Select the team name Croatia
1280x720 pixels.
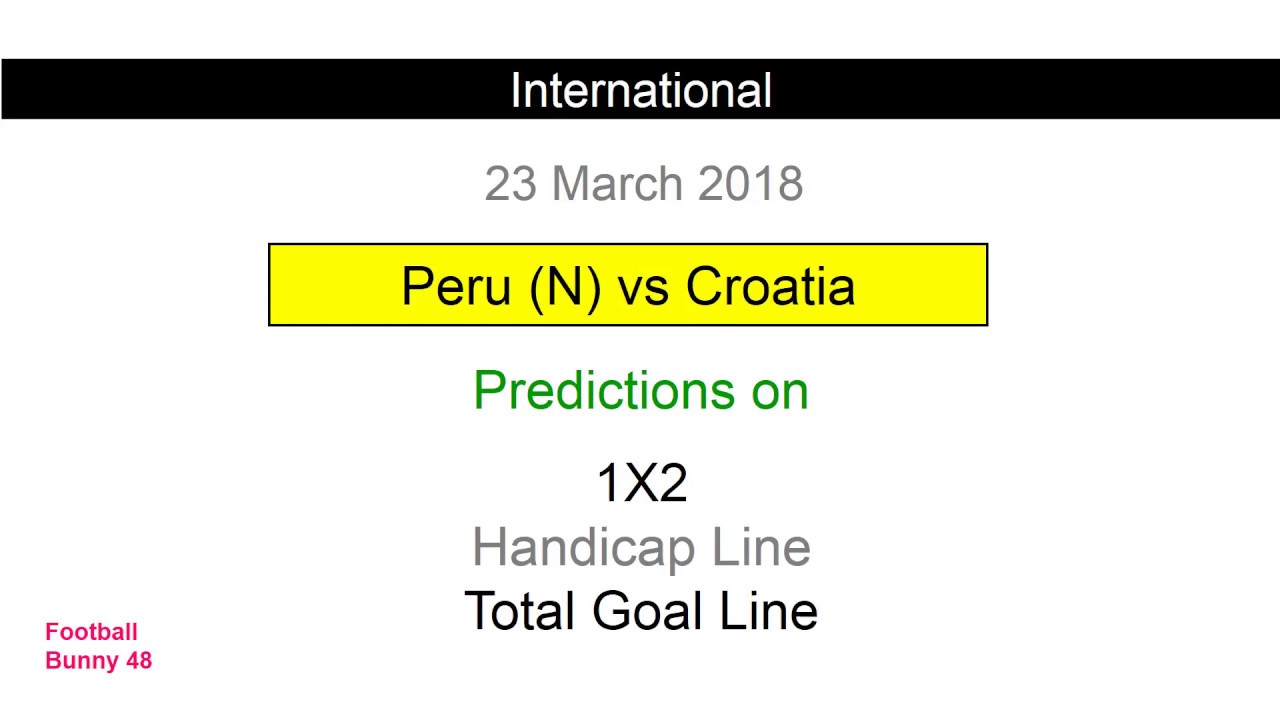[770, 287]
